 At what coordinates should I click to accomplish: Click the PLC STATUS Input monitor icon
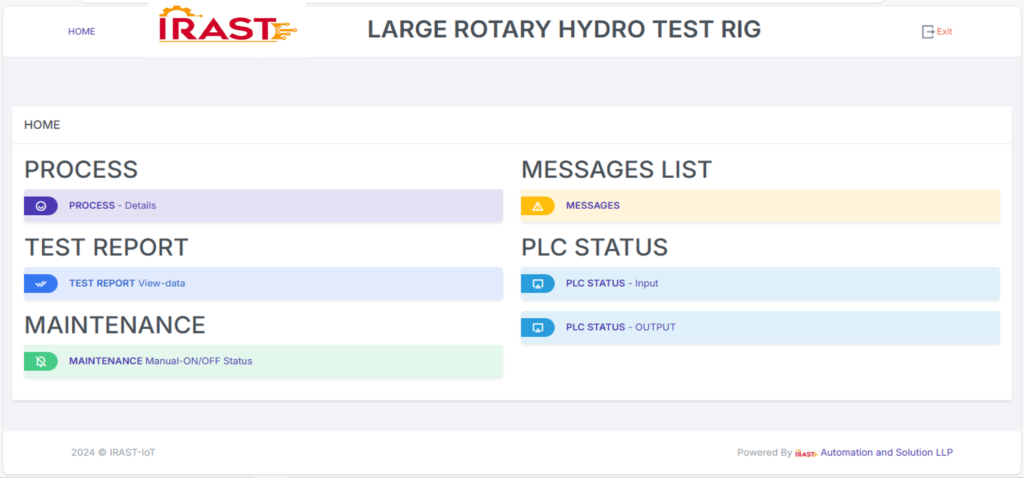537,283
